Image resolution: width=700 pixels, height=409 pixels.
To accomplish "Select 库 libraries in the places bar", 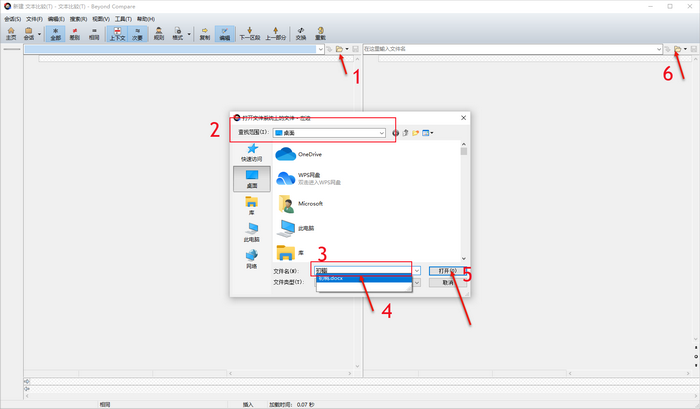I will click(252, 205).
